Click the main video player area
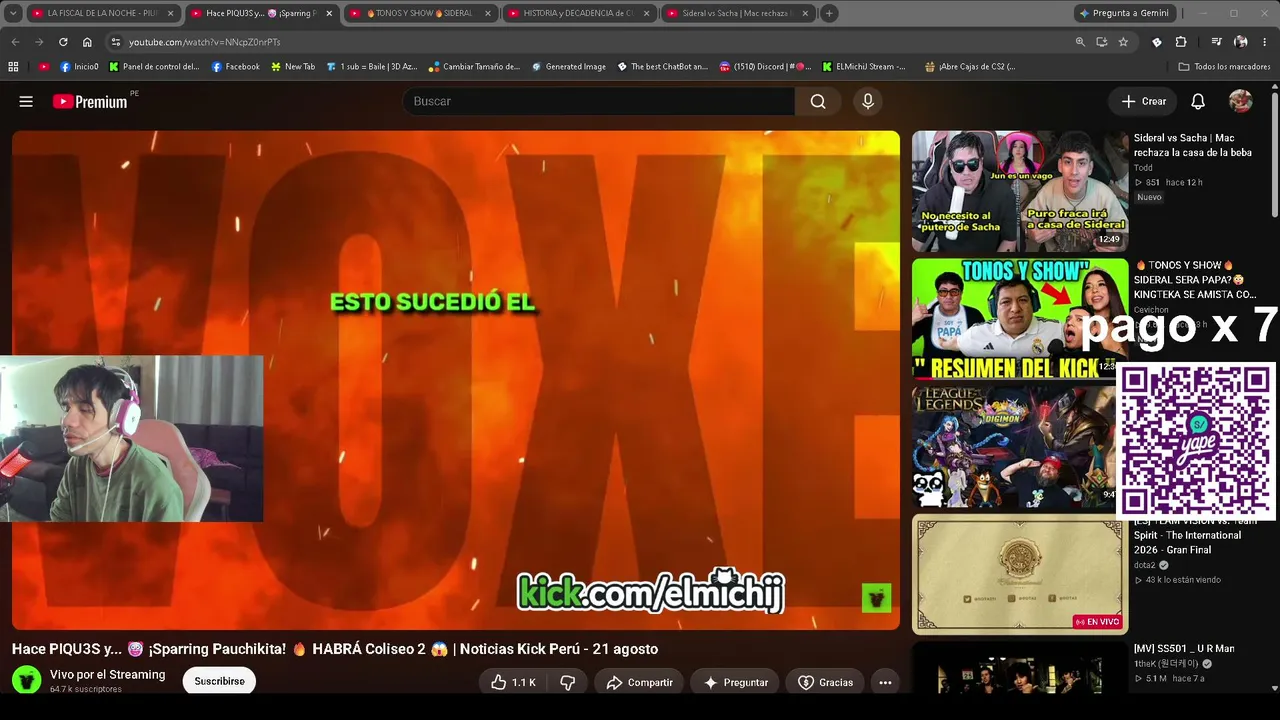The image size is (1280, 720). coord(456,380)
